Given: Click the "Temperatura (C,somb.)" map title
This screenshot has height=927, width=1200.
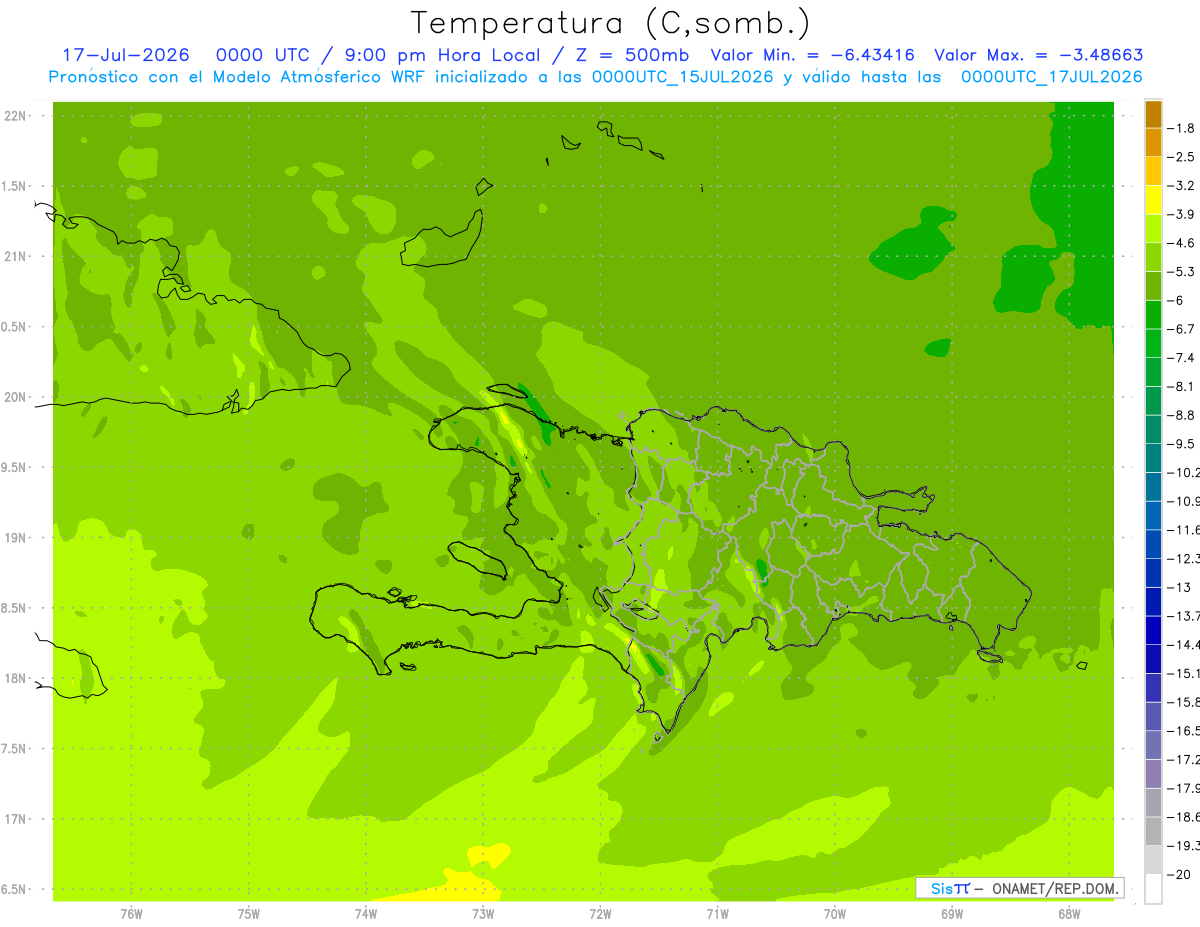Looking at the screenshot, I should click(610, 23).
